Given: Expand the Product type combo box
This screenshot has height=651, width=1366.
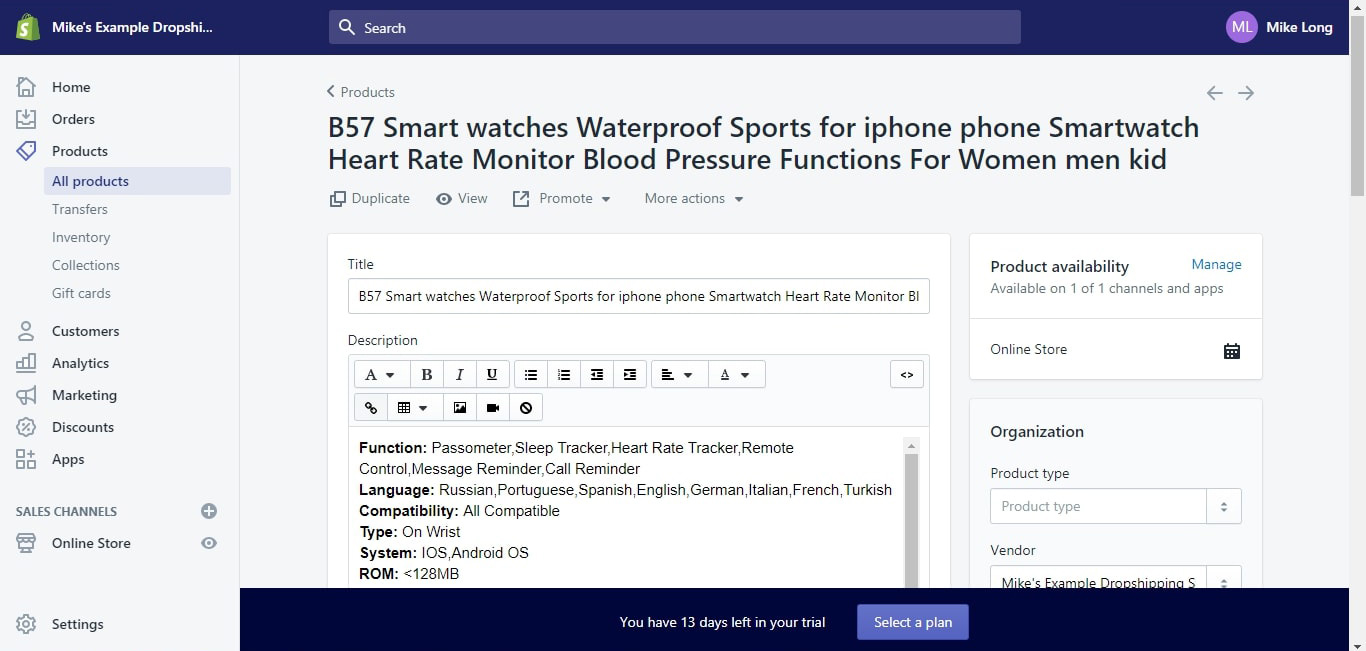Looking at the screenshot, I should coord(1223,506).
